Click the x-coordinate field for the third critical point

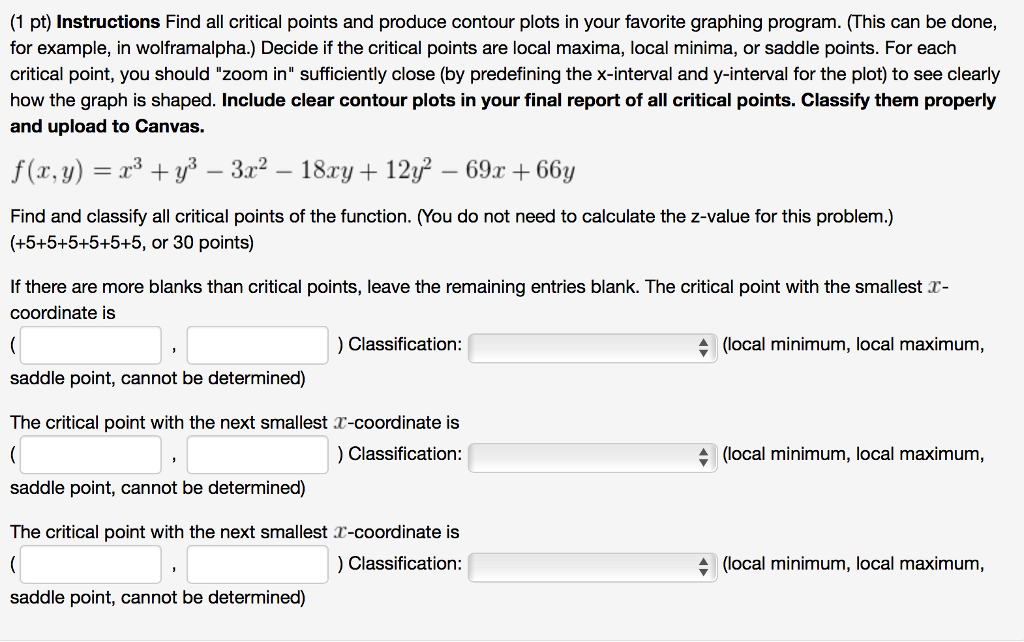90,563
